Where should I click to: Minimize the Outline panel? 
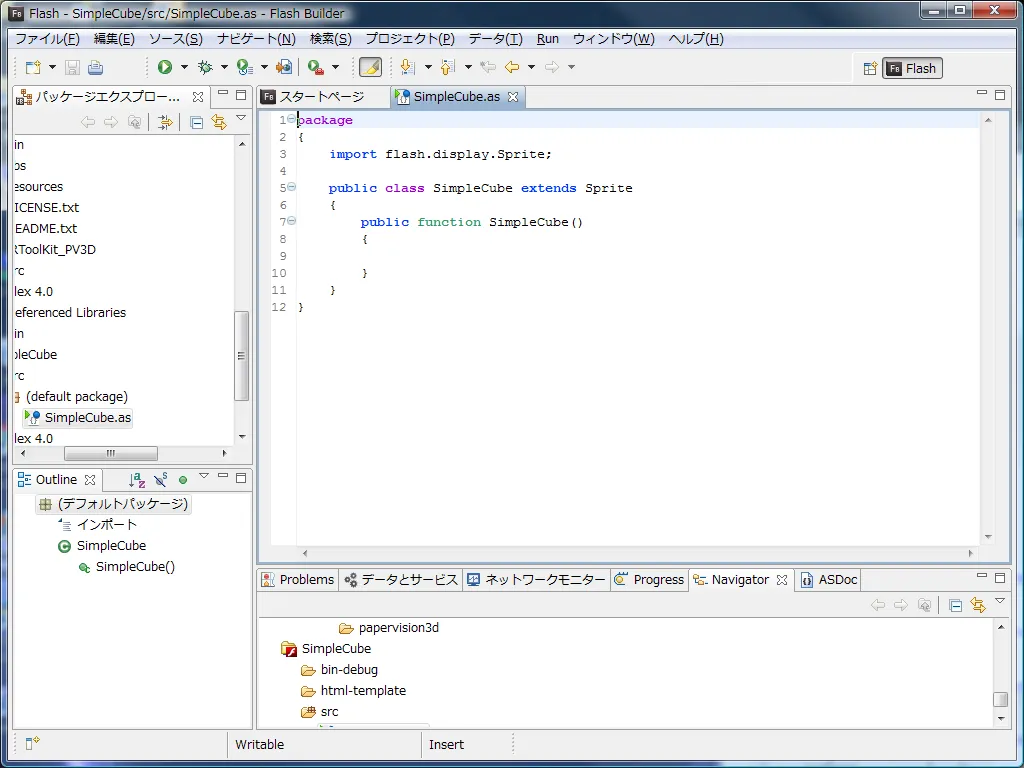(223, 476)
